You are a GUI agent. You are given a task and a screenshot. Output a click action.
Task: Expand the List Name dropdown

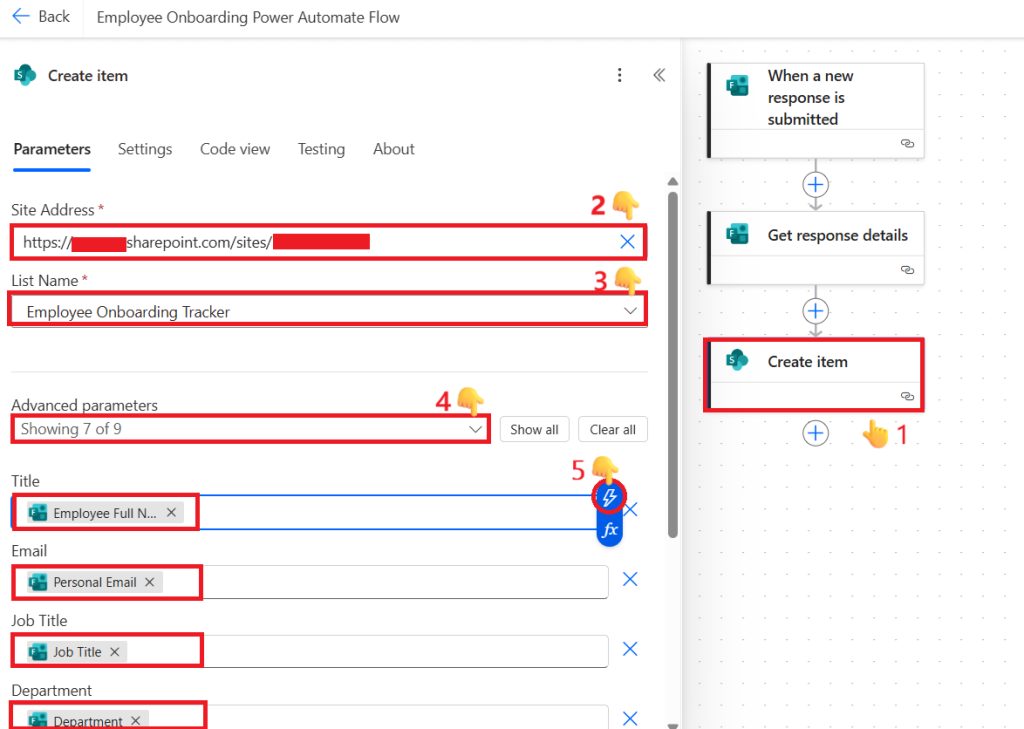[x=630, y=311]
